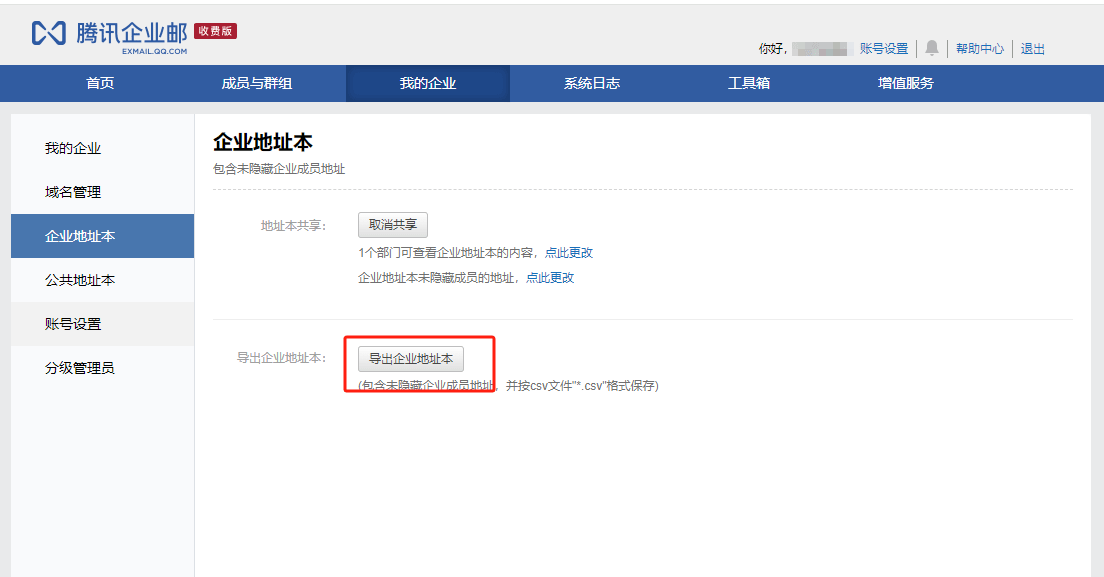
Task: Select the 我的企业 navigation tab
Action: click(x=427, y=84)
